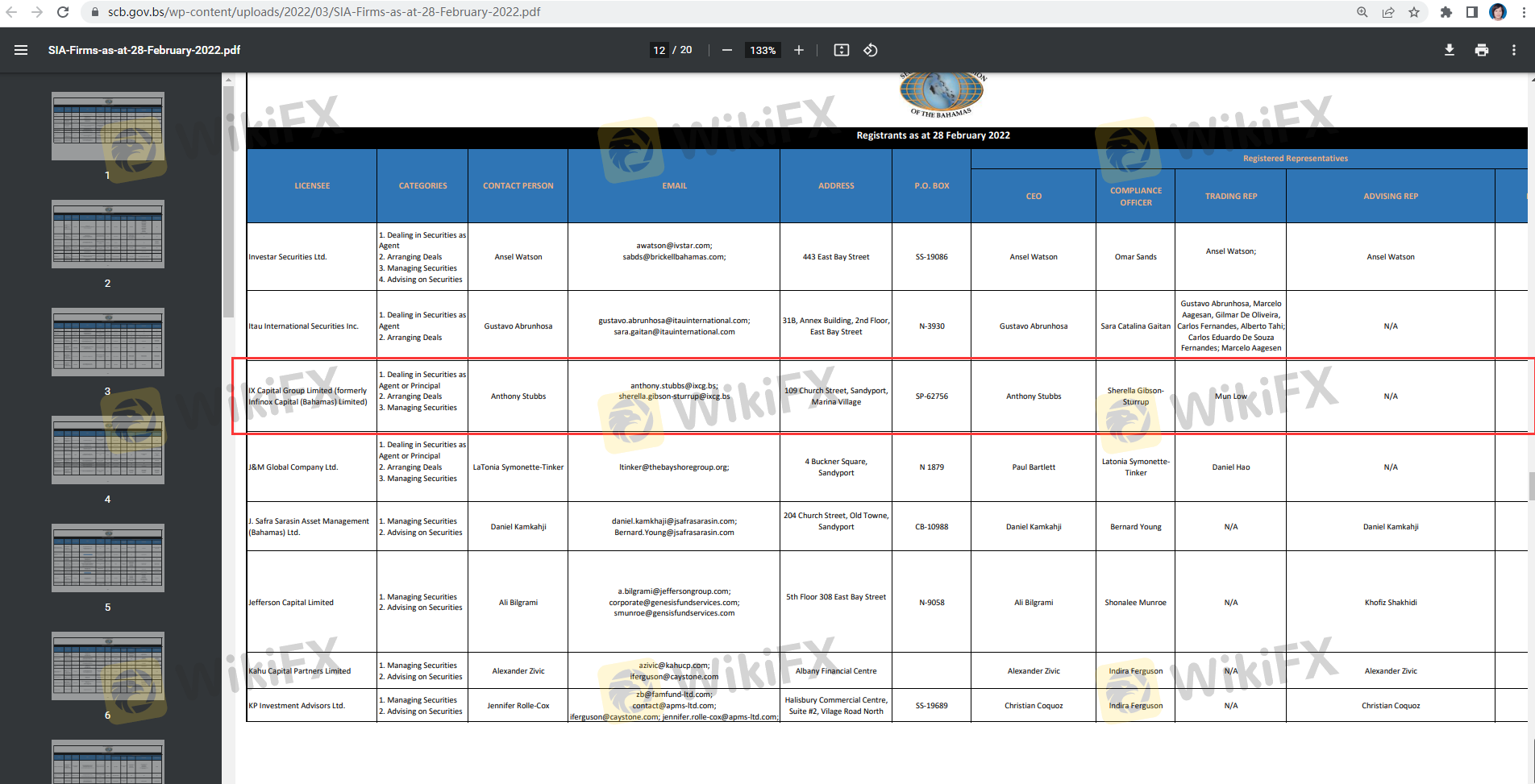
Task: Rotate the document counterclockwise
Action: [x=871, y=50]
